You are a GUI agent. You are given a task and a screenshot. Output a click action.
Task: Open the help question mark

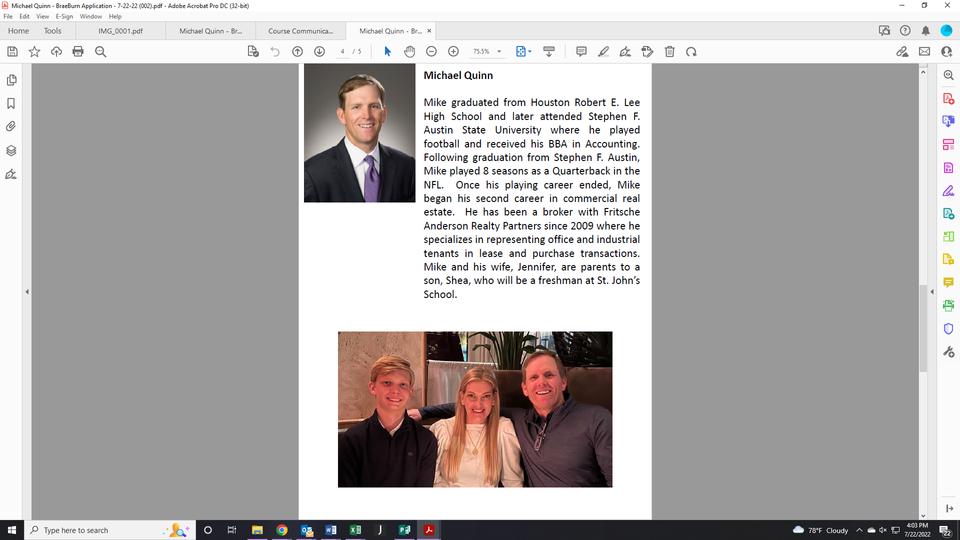pos(905,31)
